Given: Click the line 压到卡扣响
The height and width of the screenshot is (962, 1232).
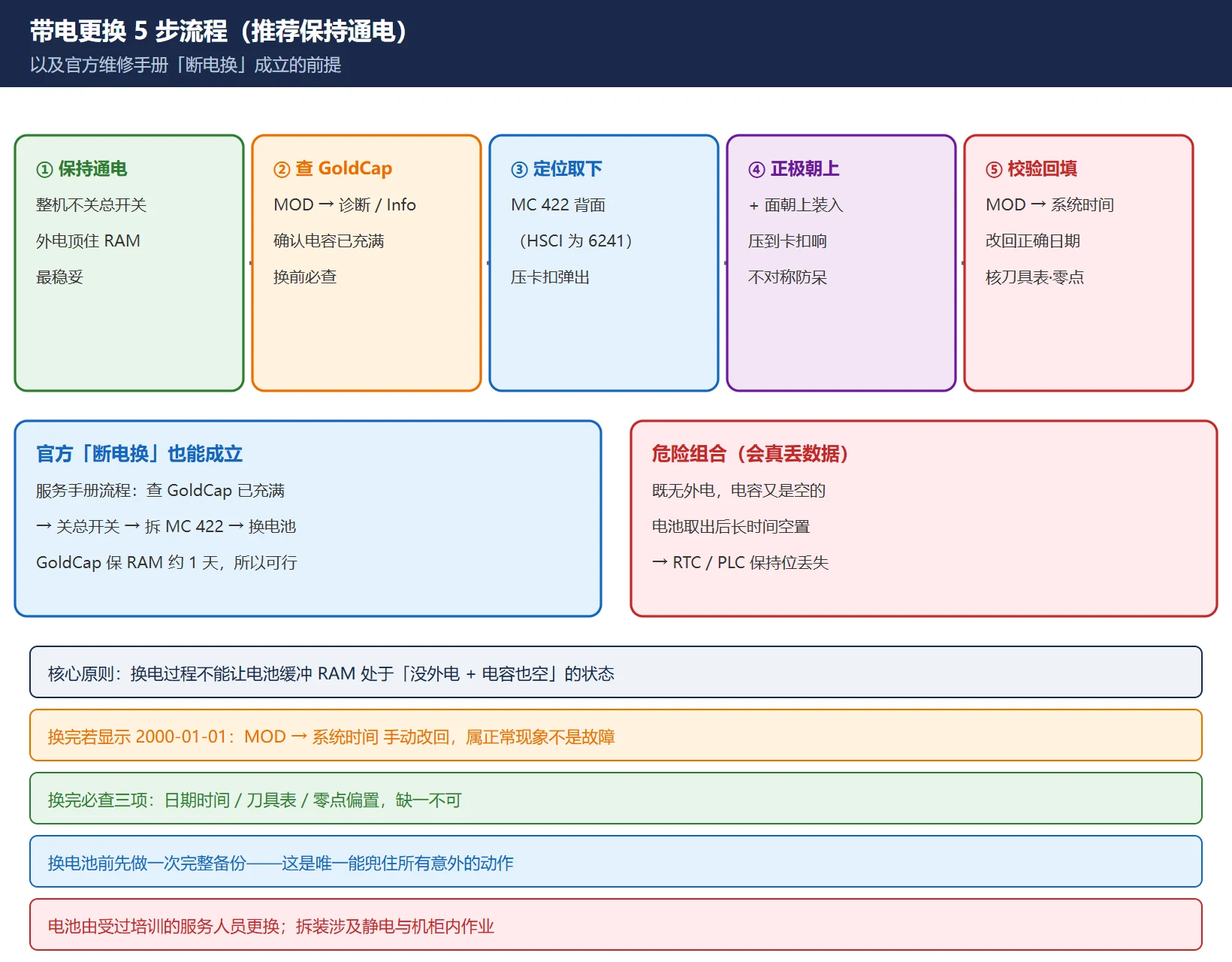Looking at the screenshot, I should (787, 240).
